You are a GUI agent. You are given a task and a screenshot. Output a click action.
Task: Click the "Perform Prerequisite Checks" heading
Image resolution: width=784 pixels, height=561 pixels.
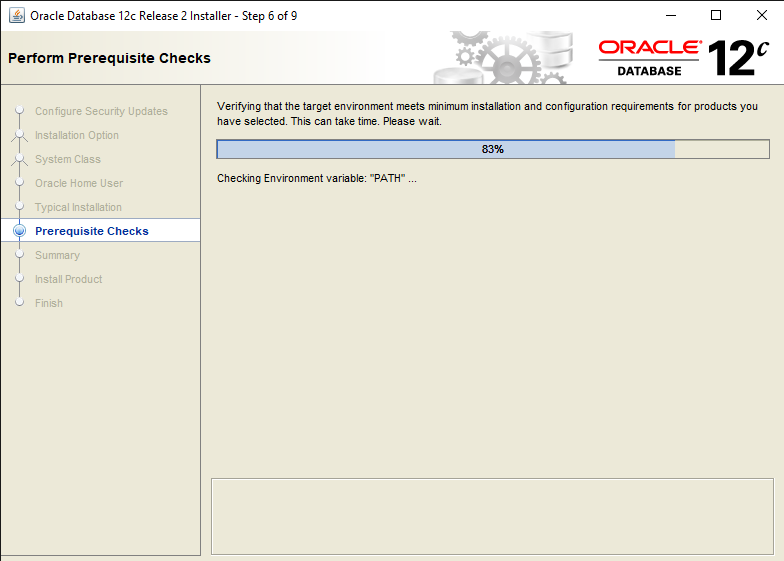[x=109, y=58]
